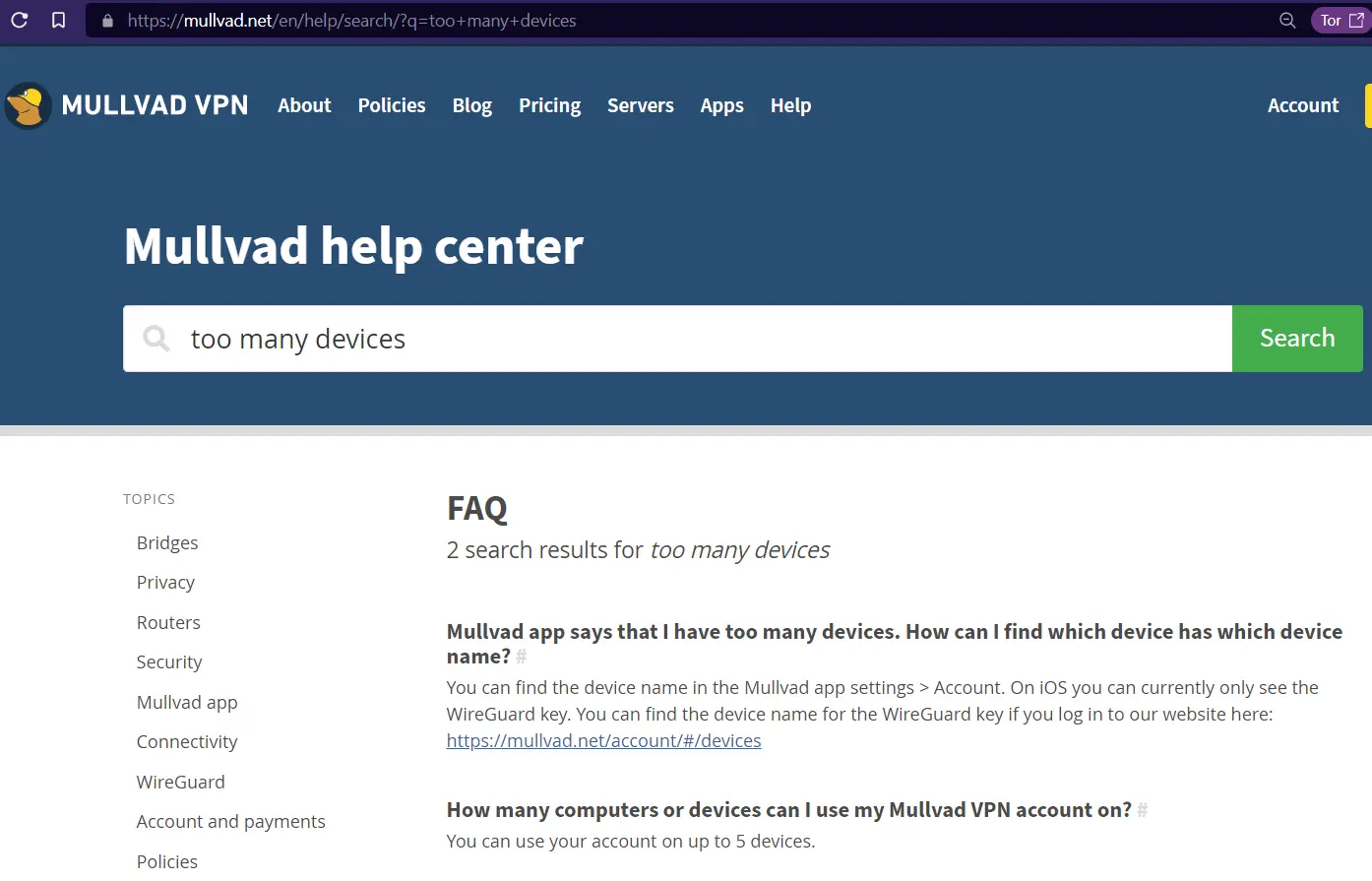
Task: Open the About menu item
Action: coord(304,105)
